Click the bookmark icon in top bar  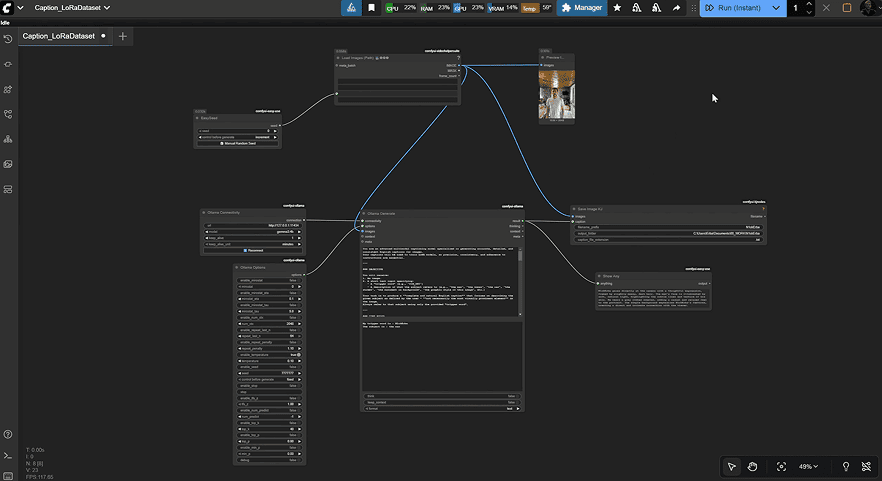tap(372, 8)
